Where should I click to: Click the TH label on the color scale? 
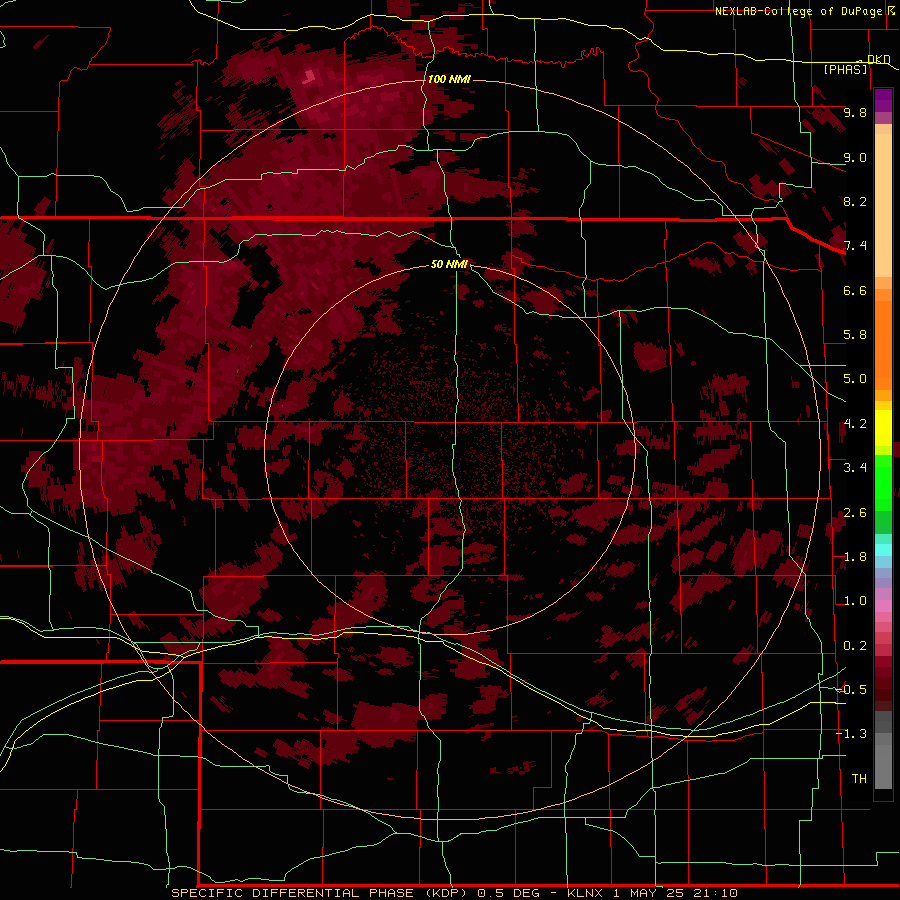click(x=859, y=779)
